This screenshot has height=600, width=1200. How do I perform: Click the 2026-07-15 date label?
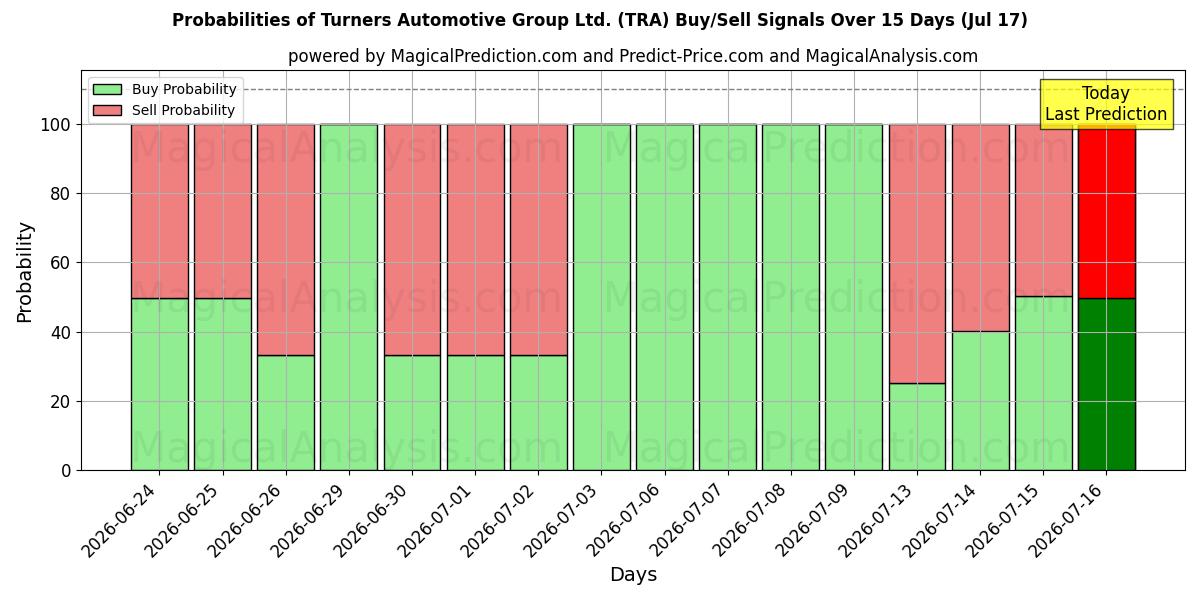coord(1005,518)
